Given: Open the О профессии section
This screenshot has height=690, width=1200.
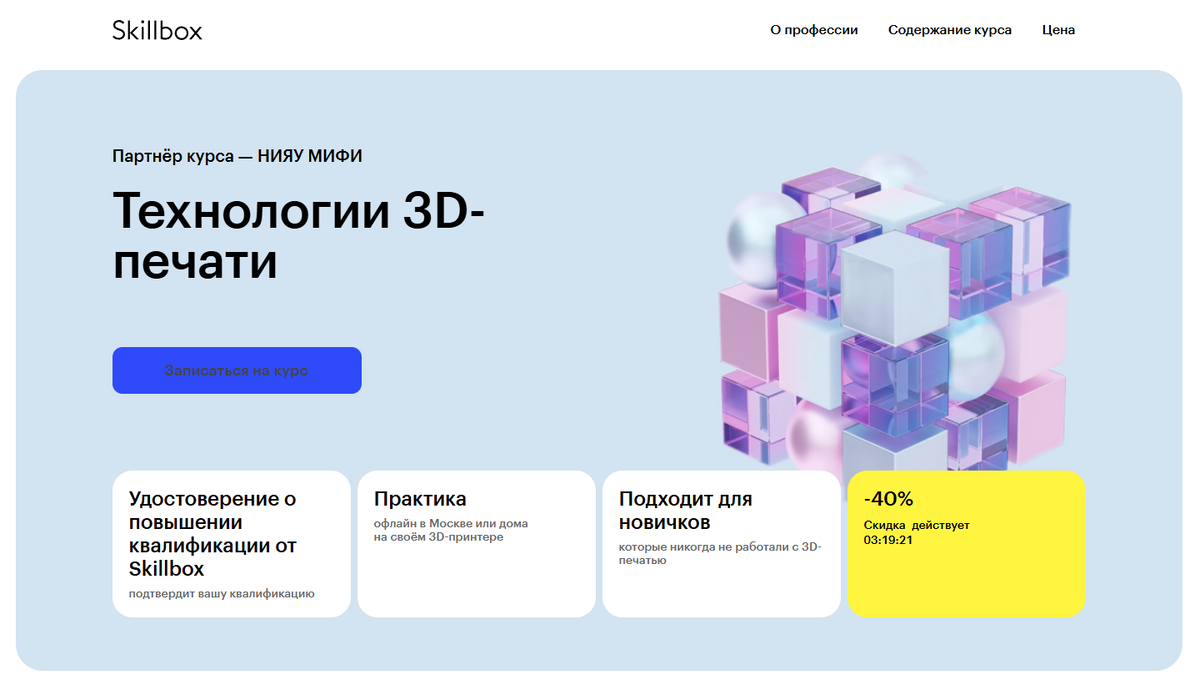Looking at the screenshot, I should (814, 30).
